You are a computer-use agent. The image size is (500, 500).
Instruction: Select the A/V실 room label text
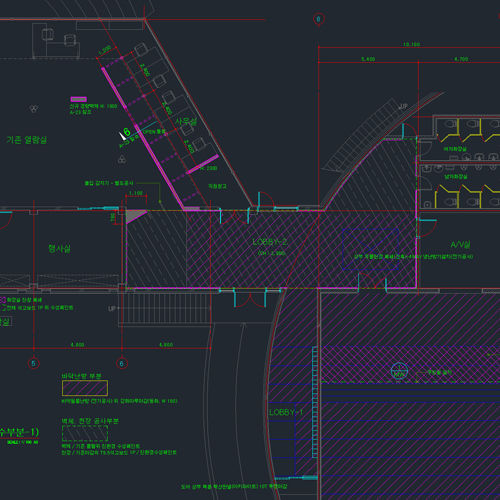tap(460, 245)
